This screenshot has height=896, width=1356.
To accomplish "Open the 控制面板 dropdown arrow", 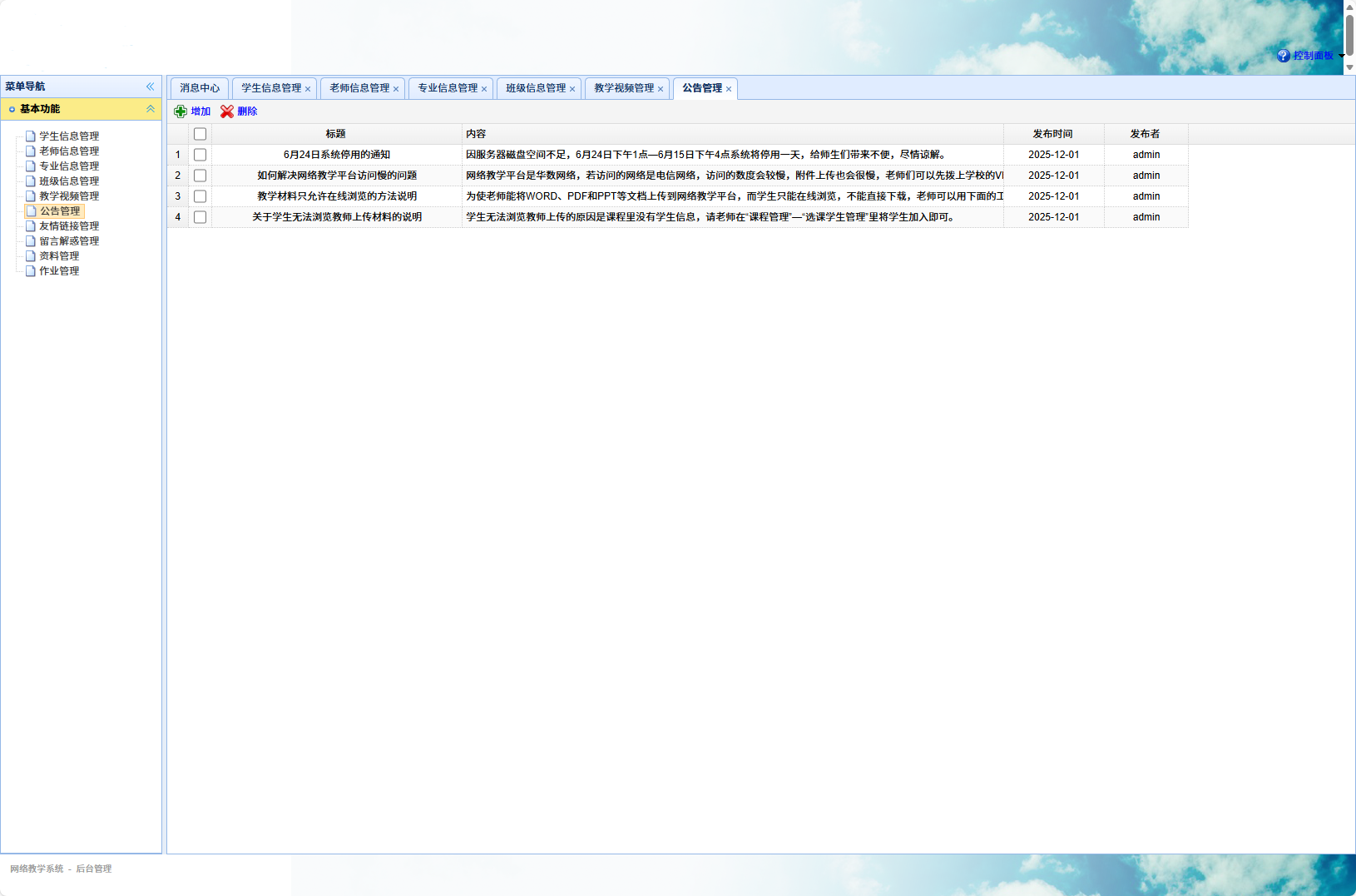I will tap(1341, 56).
